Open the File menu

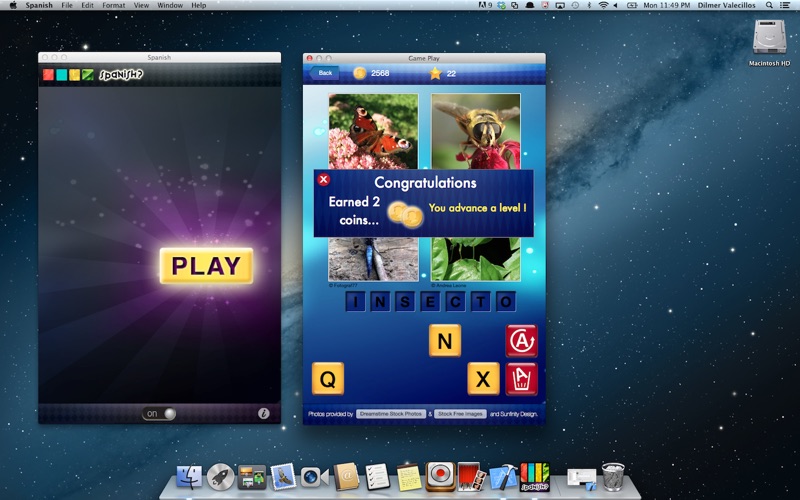pos(67,5)
